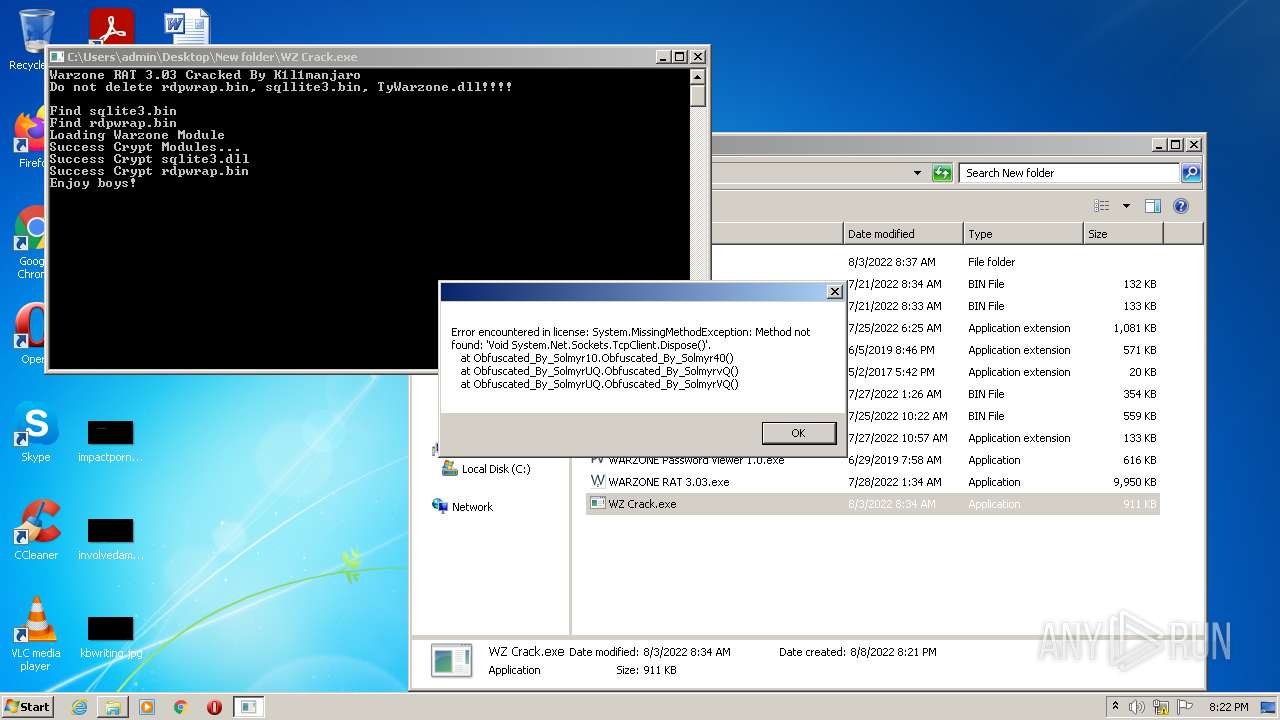Select Local Disk (C:) in navigation pane
1280x720 pixels.
coord(486,469)
